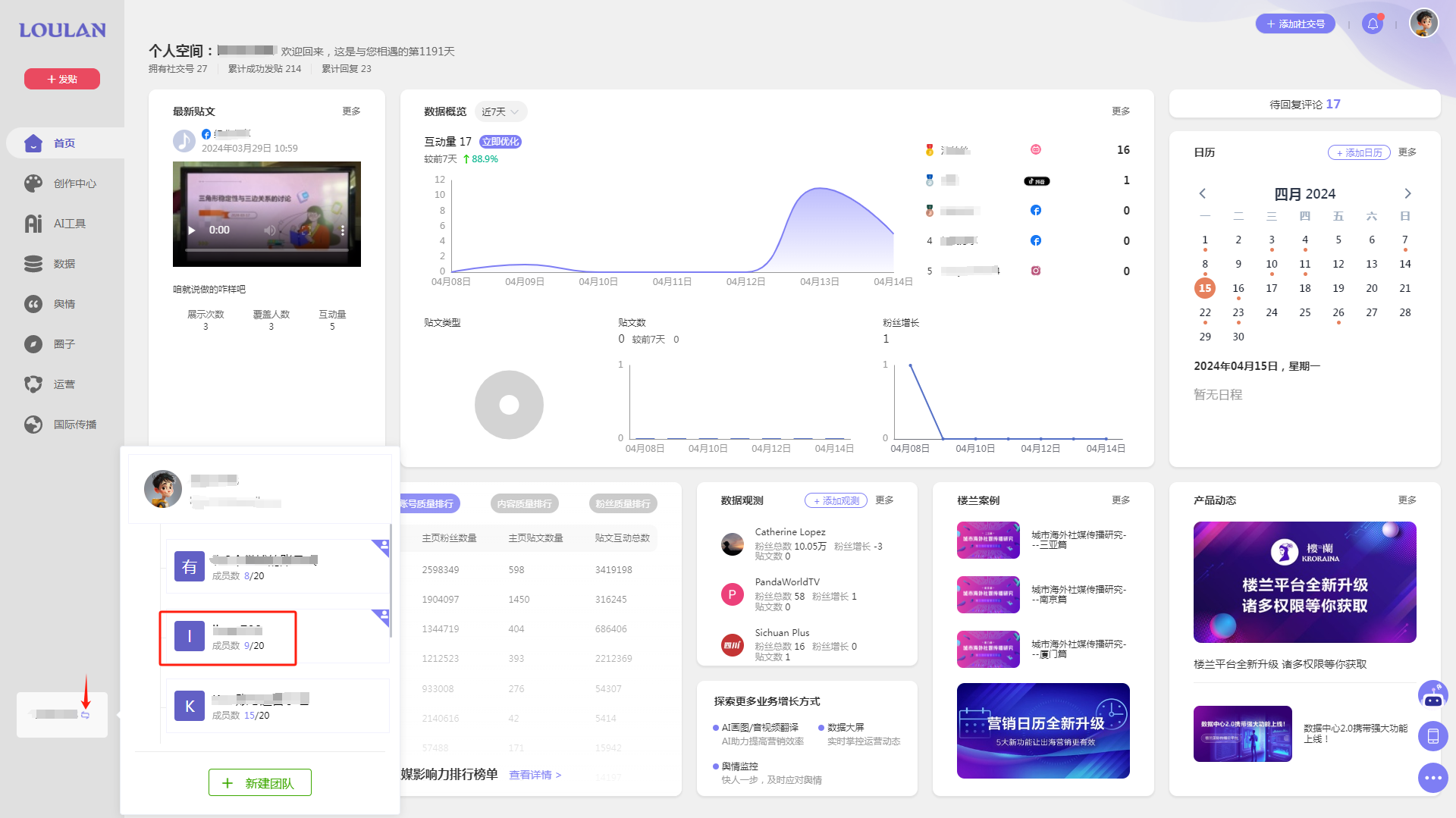Image resolution: width=1456 pixels, height=818 pixels.
Task: Click the Catherine Lopez avatar
Action: coord(733,544)
